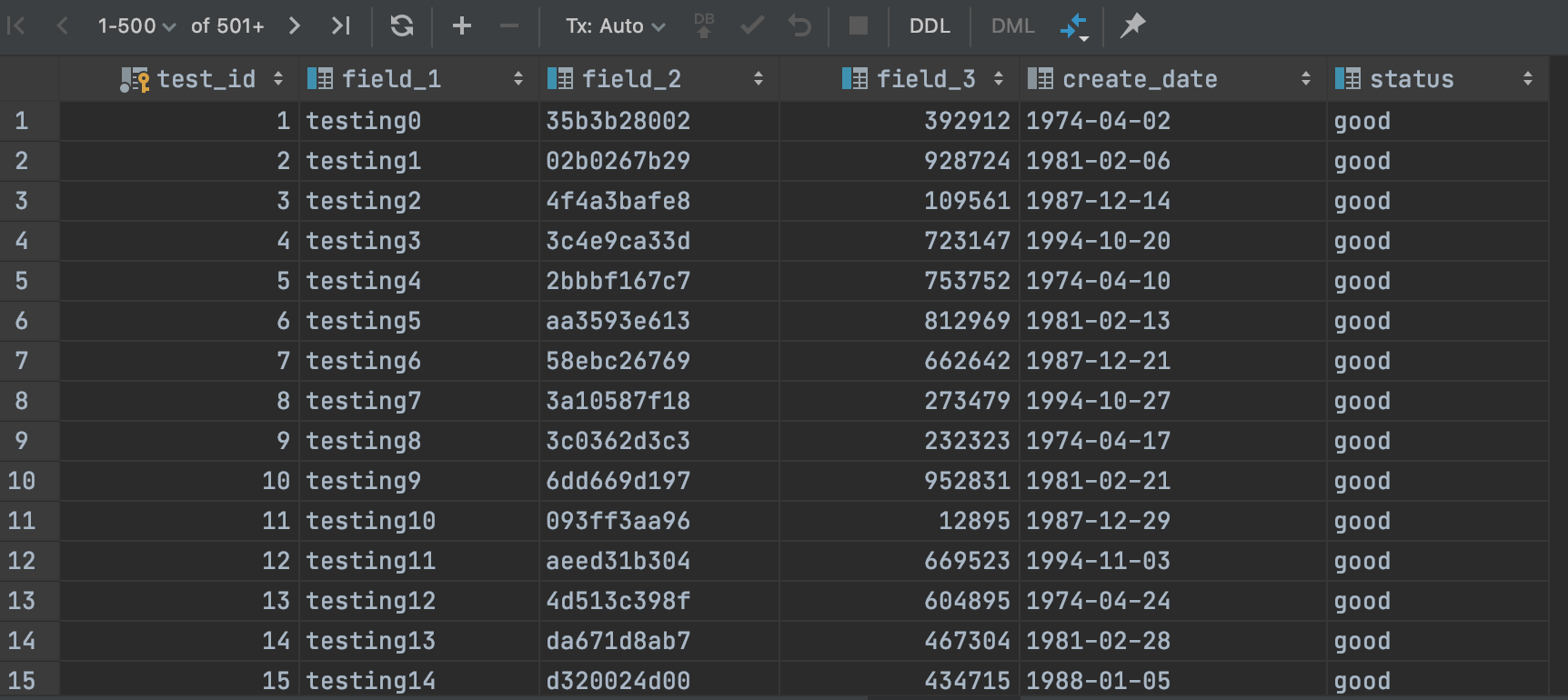Select cell 'aa3593e613'

[659, 321]
